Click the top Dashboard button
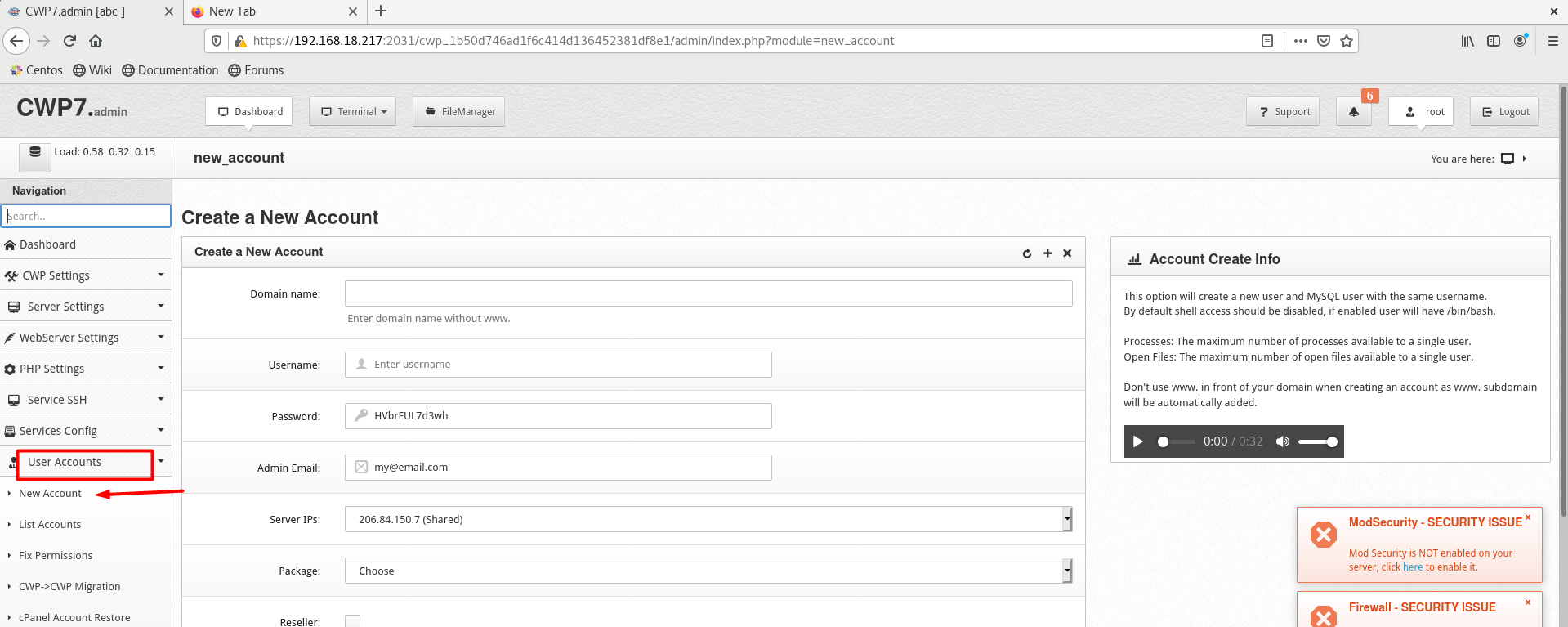 pyautogui.click(x=250, y=112)
